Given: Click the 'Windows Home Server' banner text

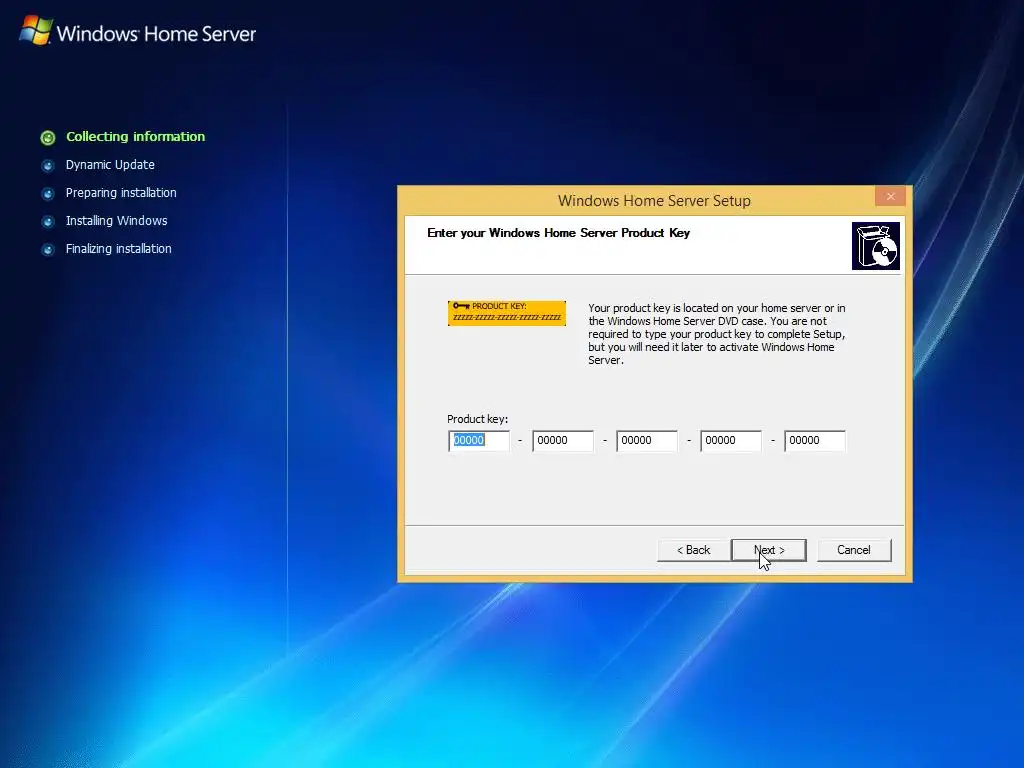Looking at the screenshot, I should coord(156,33).
